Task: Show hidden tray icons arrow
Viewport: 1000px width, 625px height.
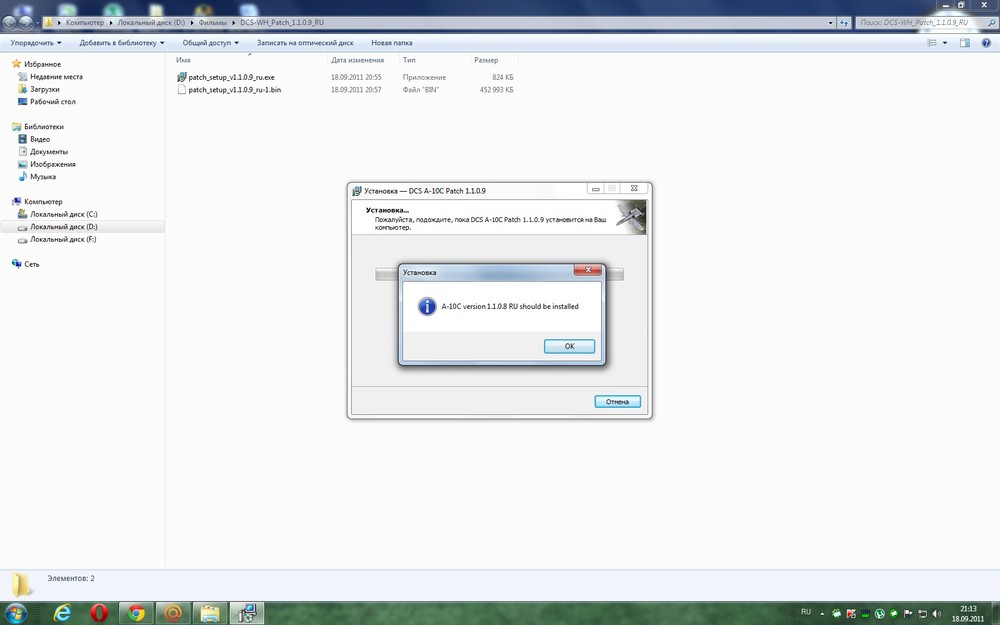Action: click(x=821, y=614)
